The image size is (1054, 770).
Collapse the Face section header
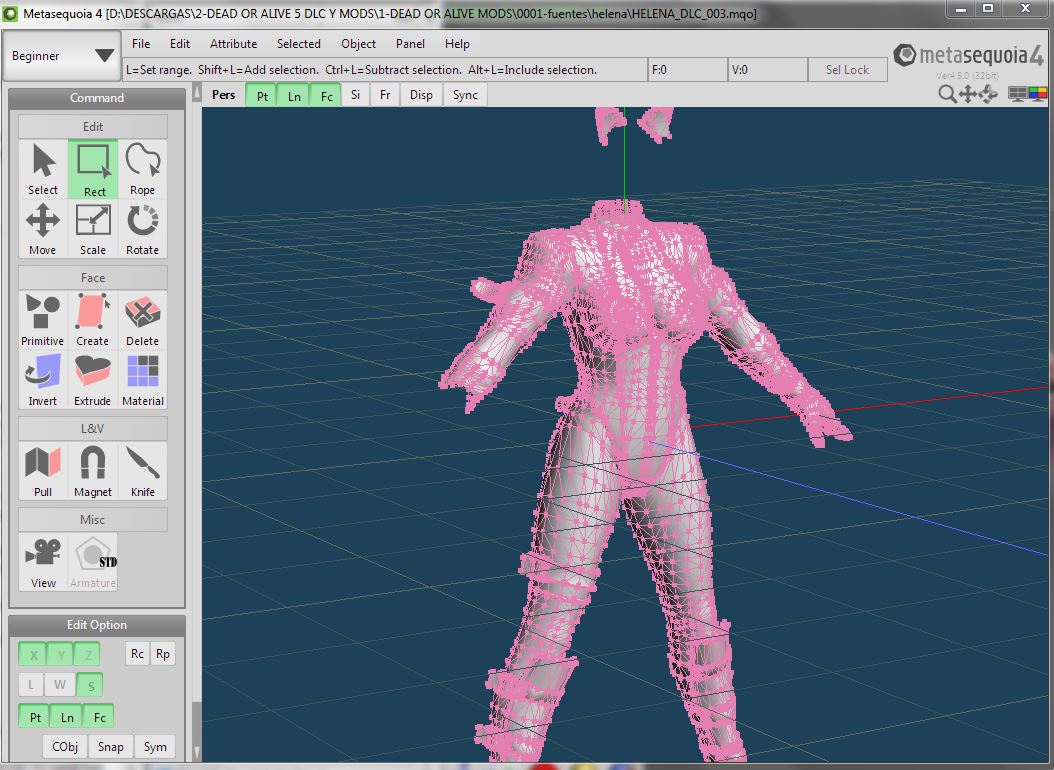93,278
